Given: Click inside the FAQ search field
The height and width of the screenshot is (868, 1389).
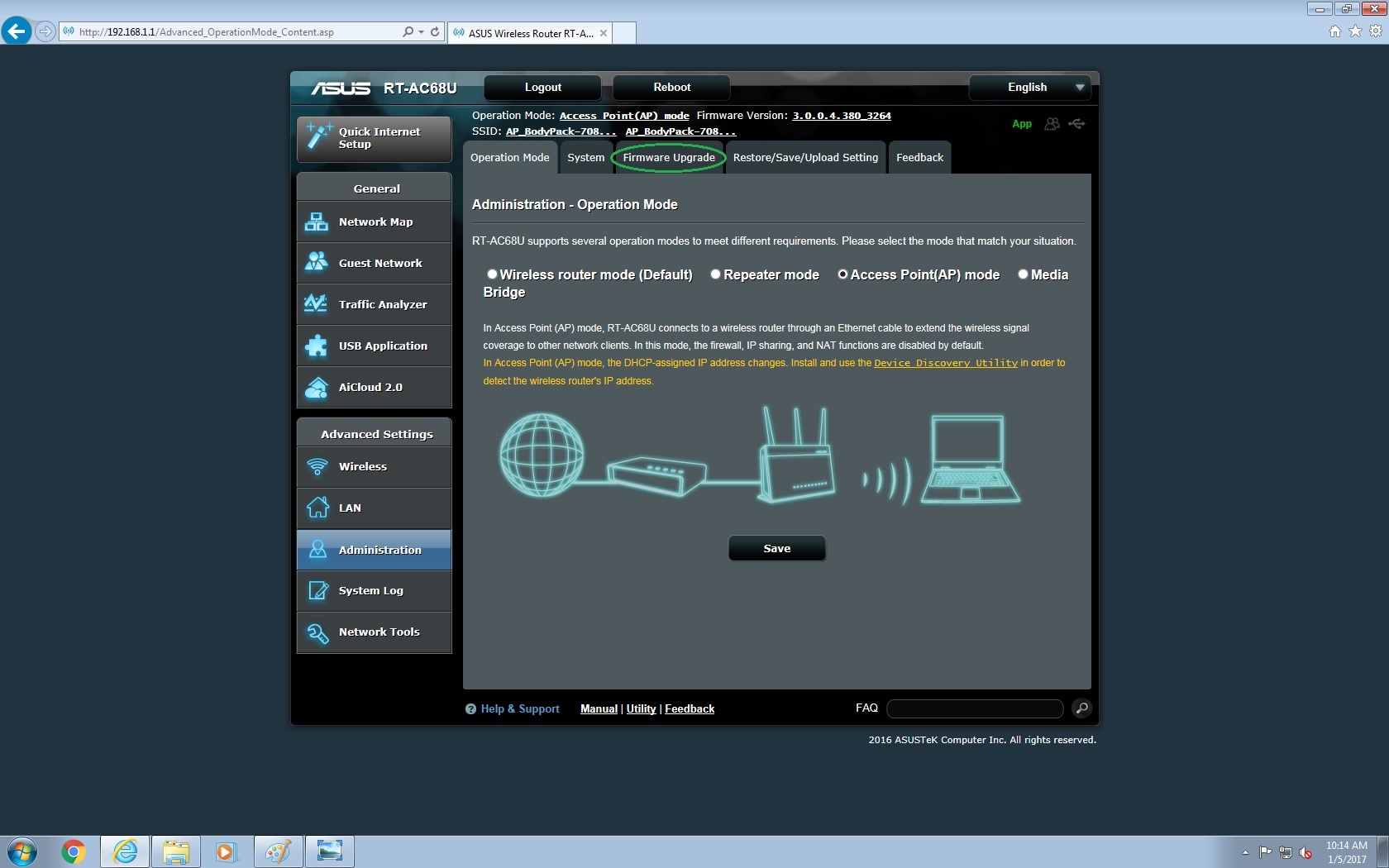Looking at the screenshot, I should click(x=974, y=708).
